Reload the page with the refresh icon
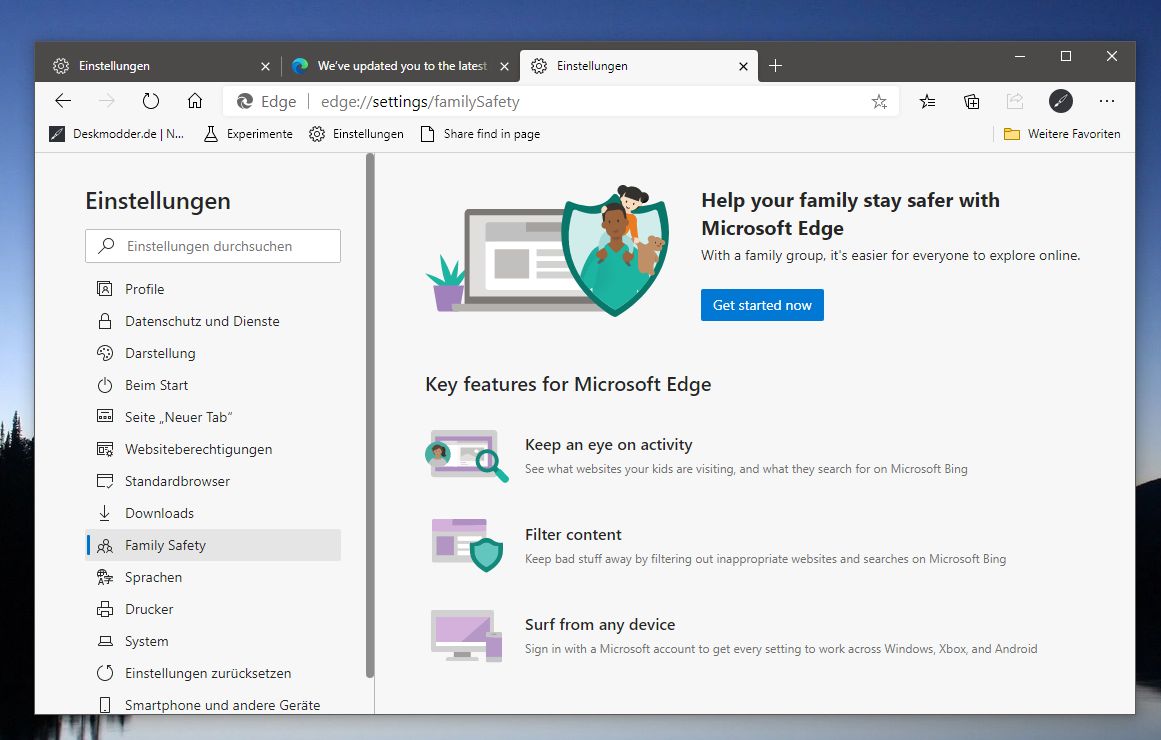The height and width of the screenshot is (740, 1161). tap(151, 101)
